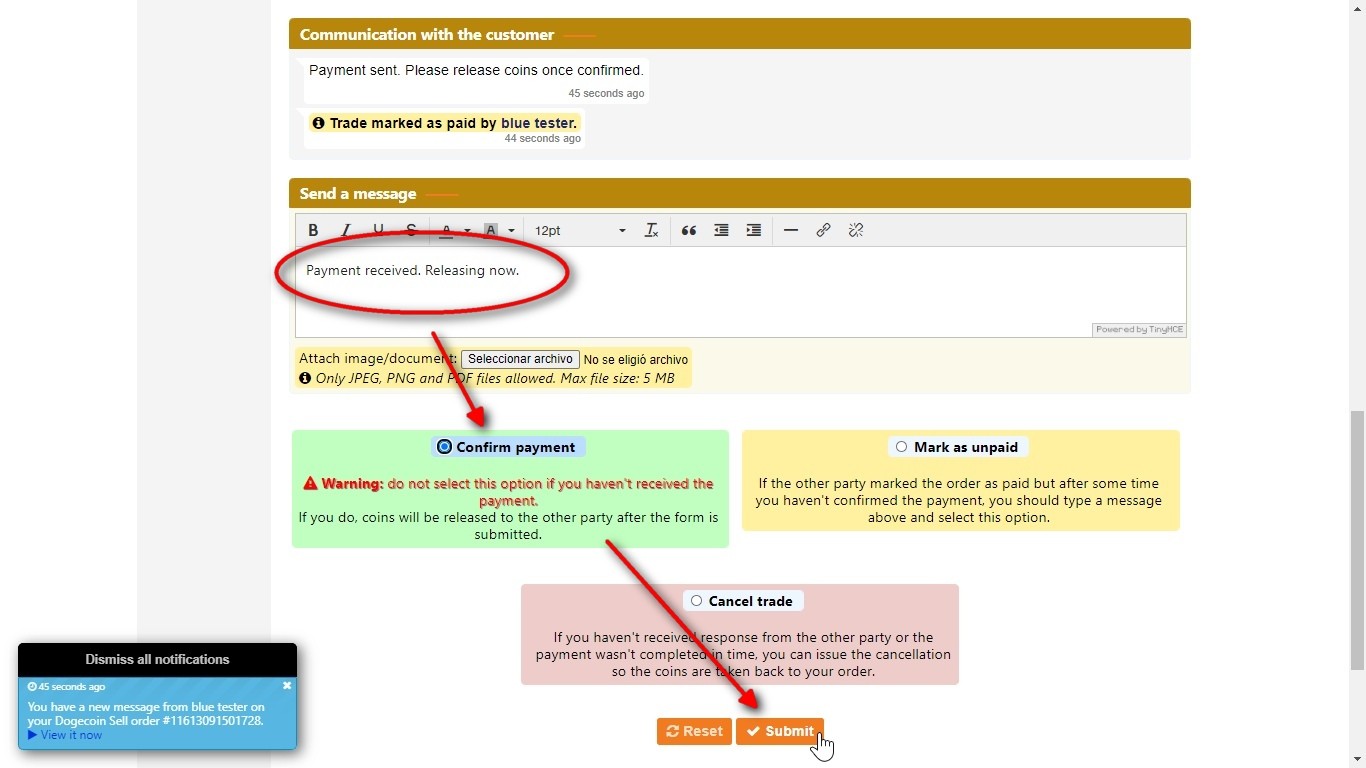Select the Confirm payment radio button
The width and height of the screenshot is (1366, 768).
pos(445,447)
